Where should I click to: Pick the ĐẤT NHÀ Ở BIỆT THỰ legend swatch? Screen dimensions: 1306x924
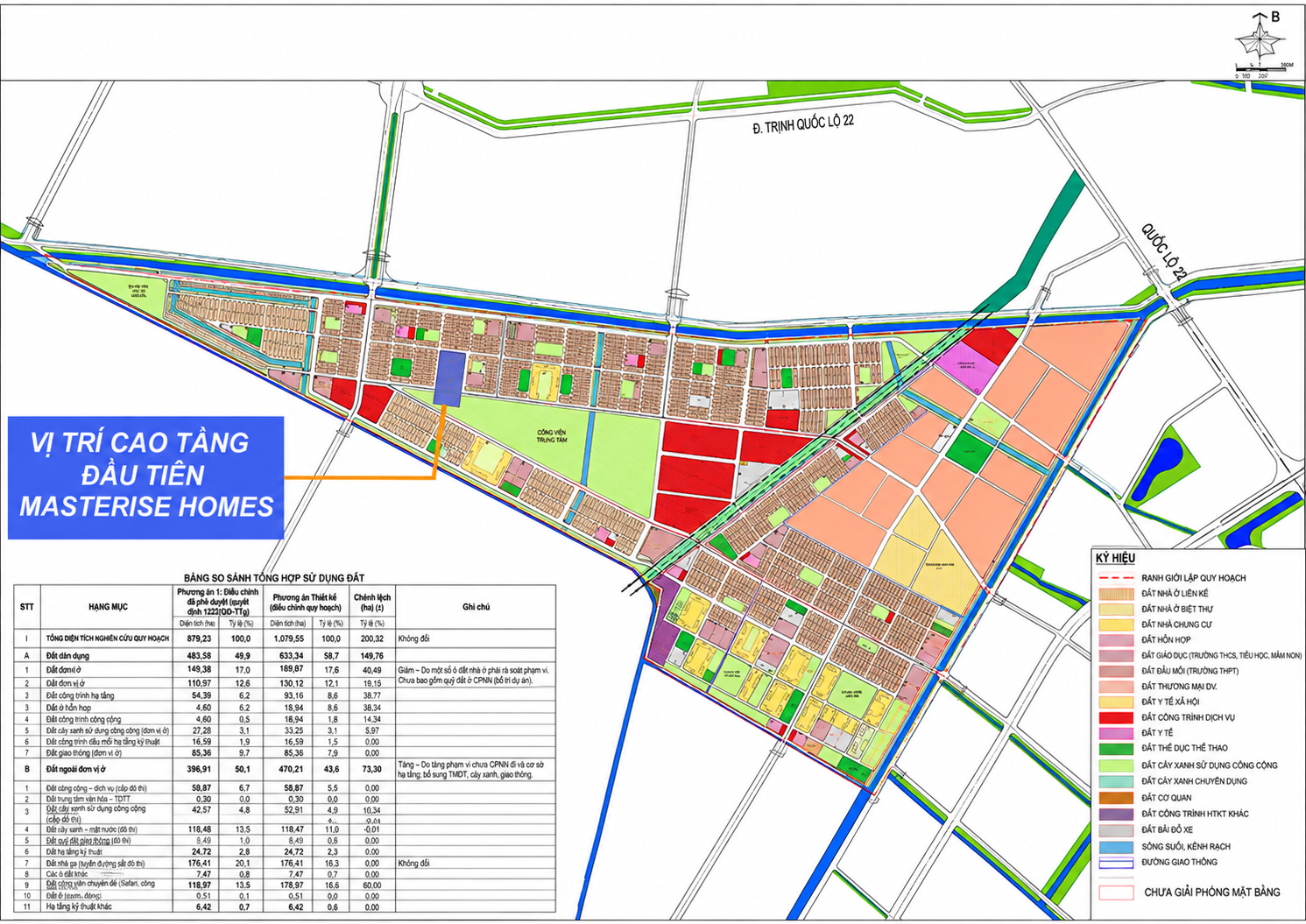pos(1116,609)
